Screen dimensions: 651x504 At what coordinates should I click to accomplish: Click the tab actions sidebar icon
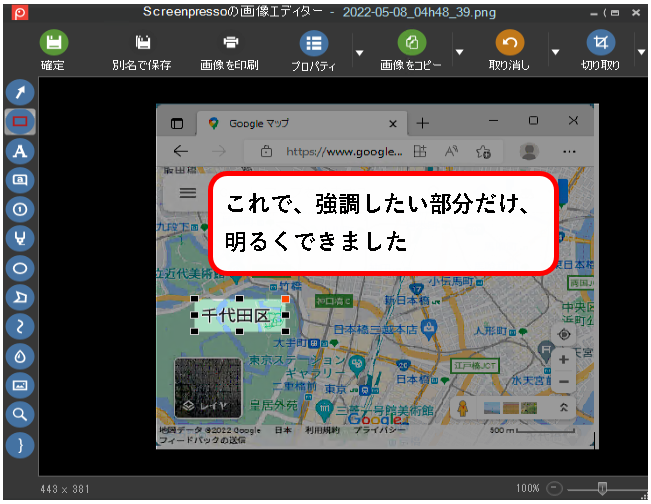pyautogui.click(x=177, y=123)
